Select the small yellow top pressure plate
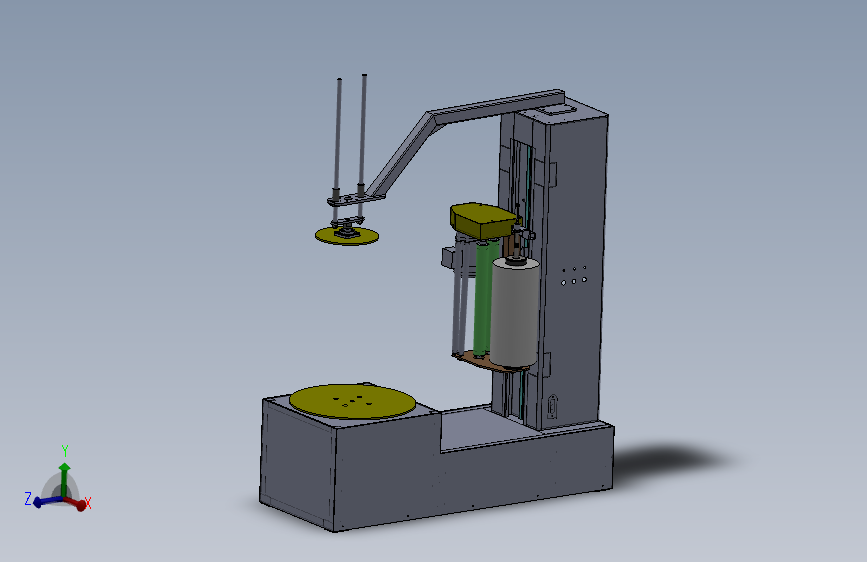The height and width of the screenshot is (562, 867). coord(347,236)
